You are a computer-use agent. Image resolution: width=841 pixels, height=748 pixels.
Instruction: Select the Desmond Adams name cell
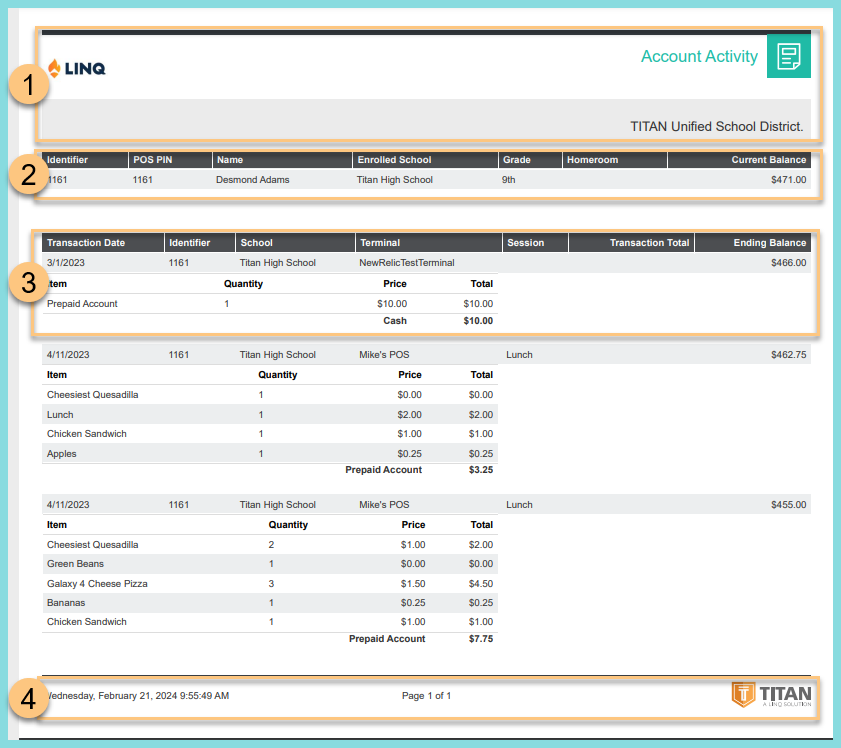[252, 180]
